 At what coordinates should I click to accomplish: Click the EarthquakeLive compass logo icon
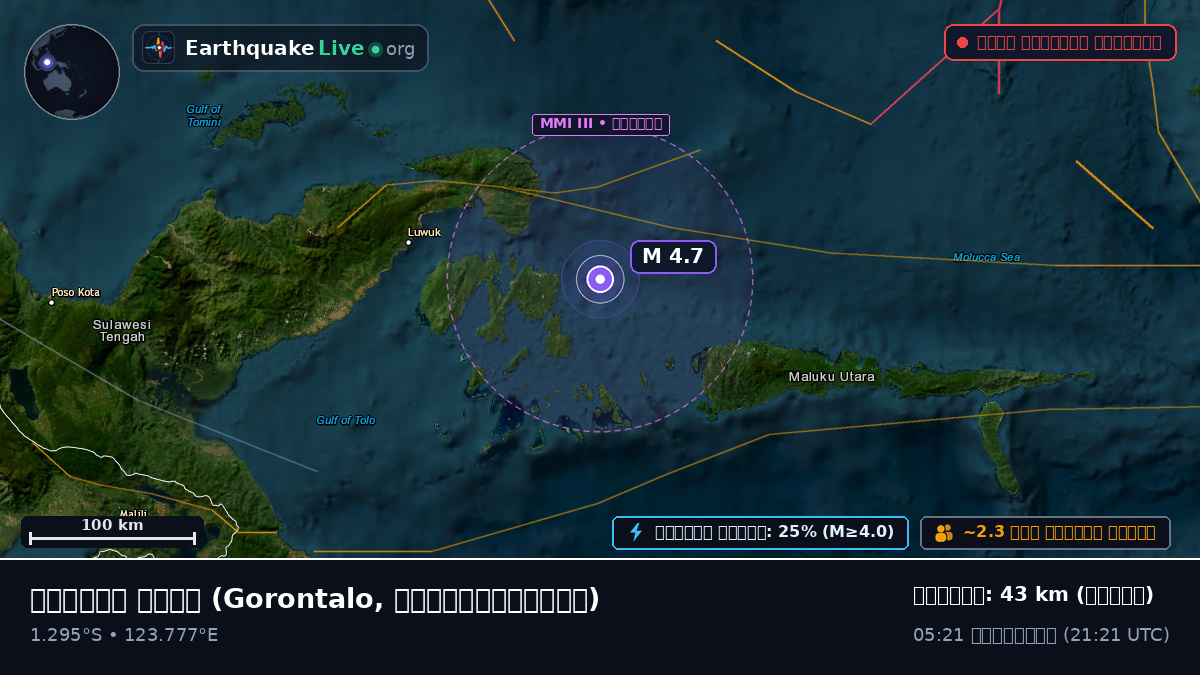point(158,48)
